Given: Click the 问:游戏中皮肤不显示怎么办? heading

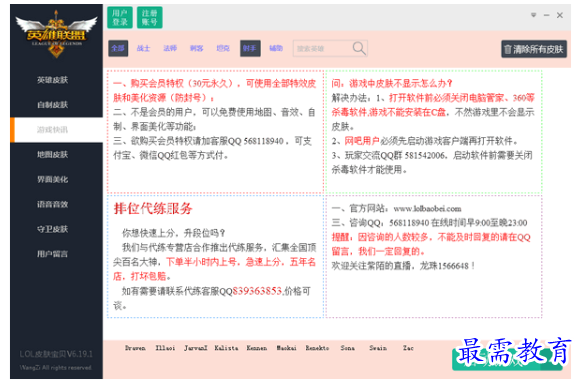Looking at the screenshot, I should (x=392, y=83).
